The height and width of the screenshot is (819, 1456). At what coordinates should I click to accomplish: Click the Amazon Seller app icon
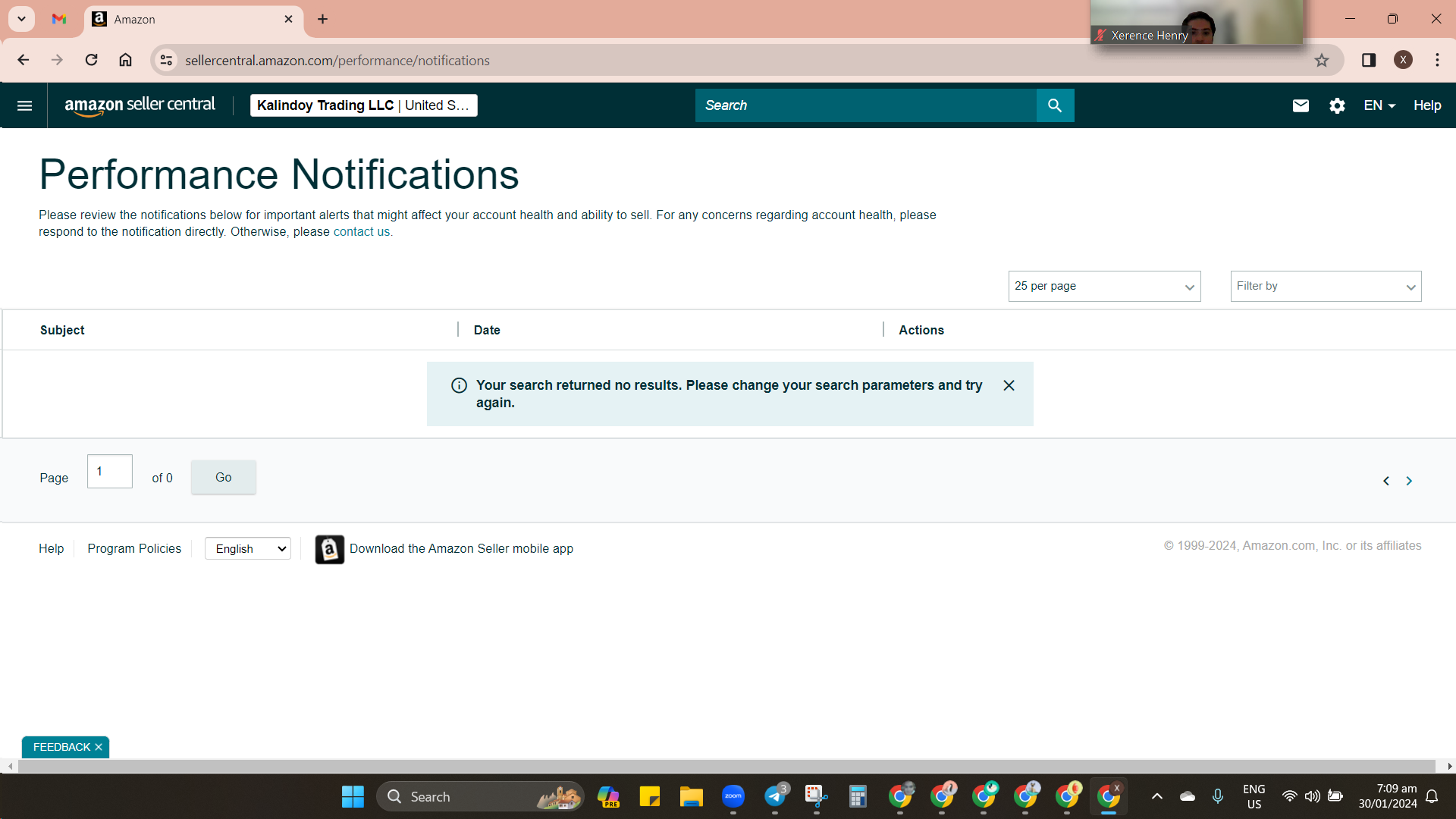[x=329, y=549]
